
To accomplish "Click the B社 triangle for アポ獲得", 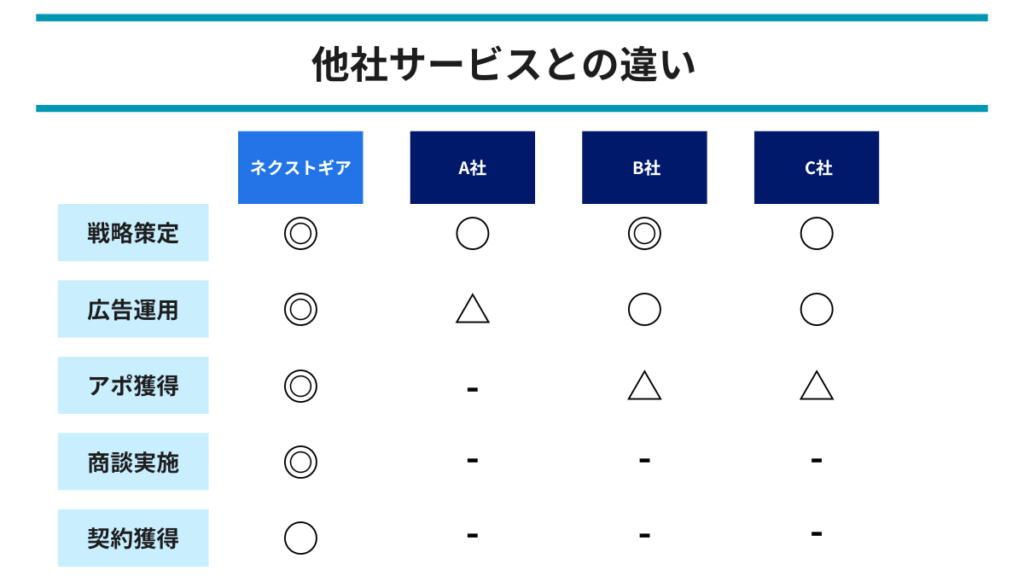I will point(645,385).
